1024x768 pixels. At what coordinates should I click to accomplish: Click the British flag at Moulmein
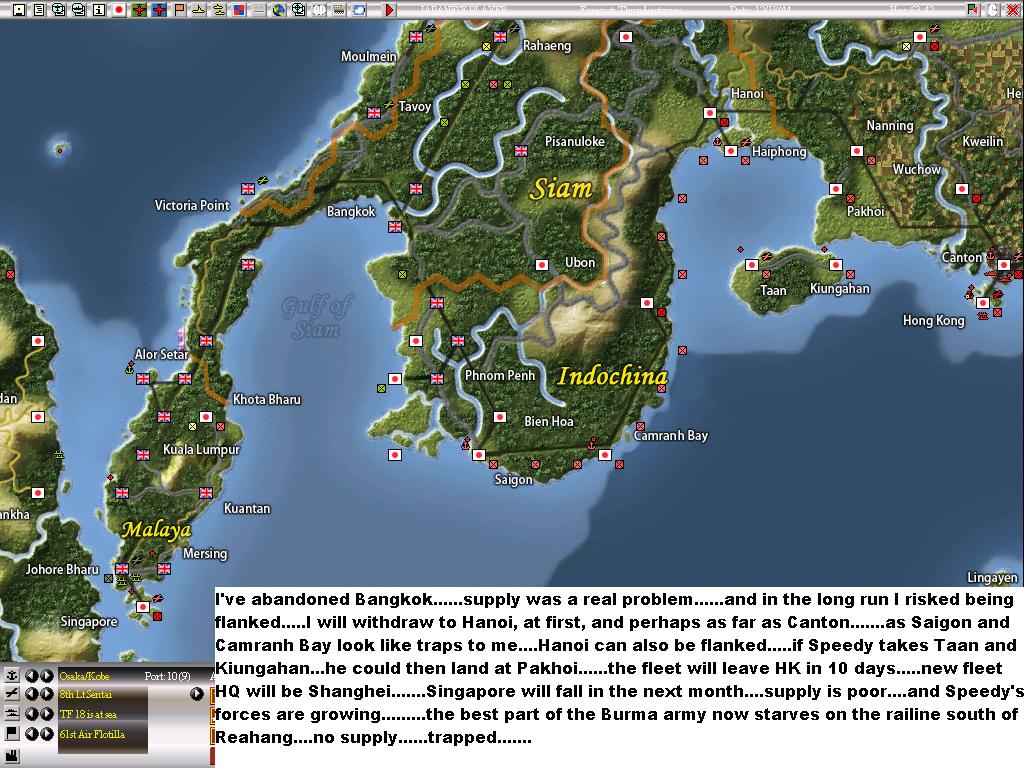(x=416, y=37)
